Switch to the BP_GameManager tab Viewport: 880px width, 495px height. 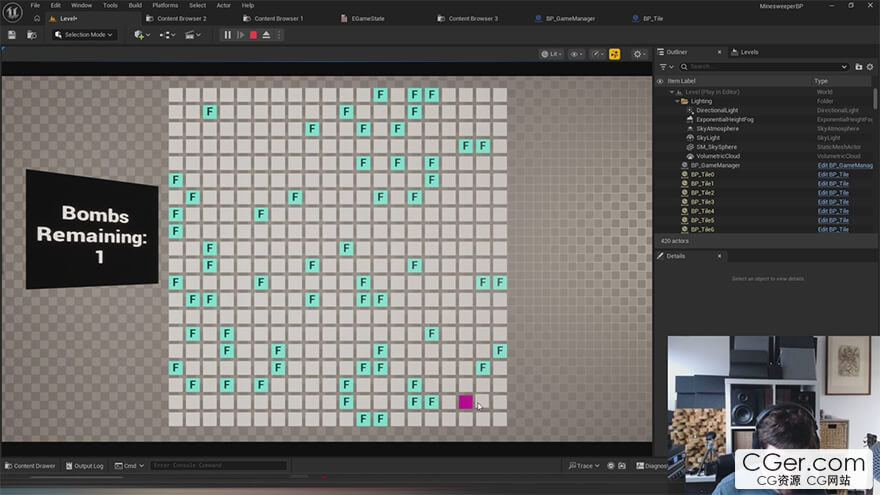(571, 18)
